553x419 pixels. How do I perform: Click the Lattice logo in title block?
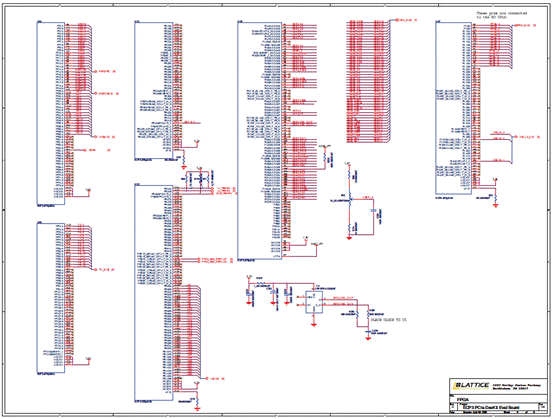(x=471, y=386)
